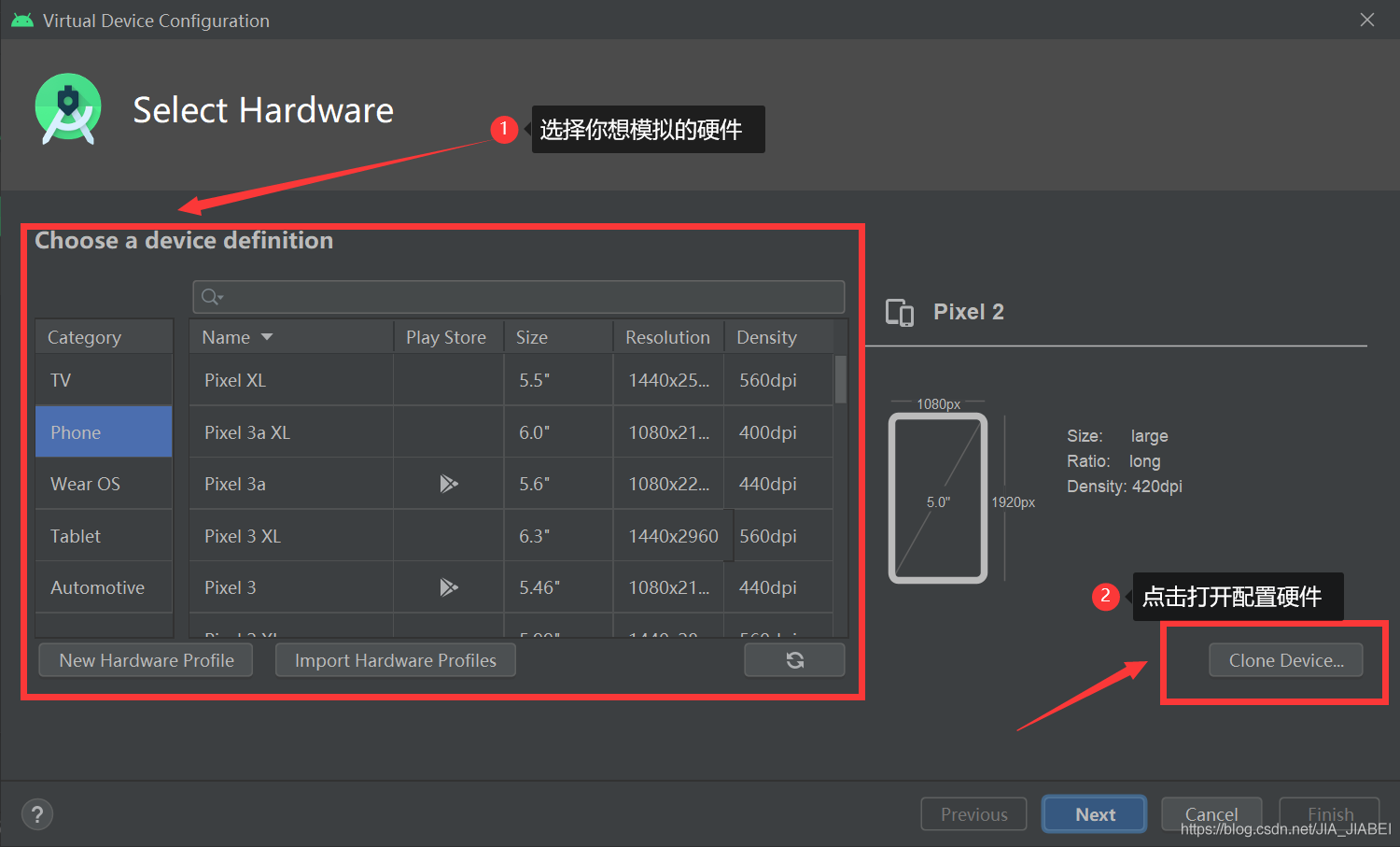Select the TV category

point(104,380)
